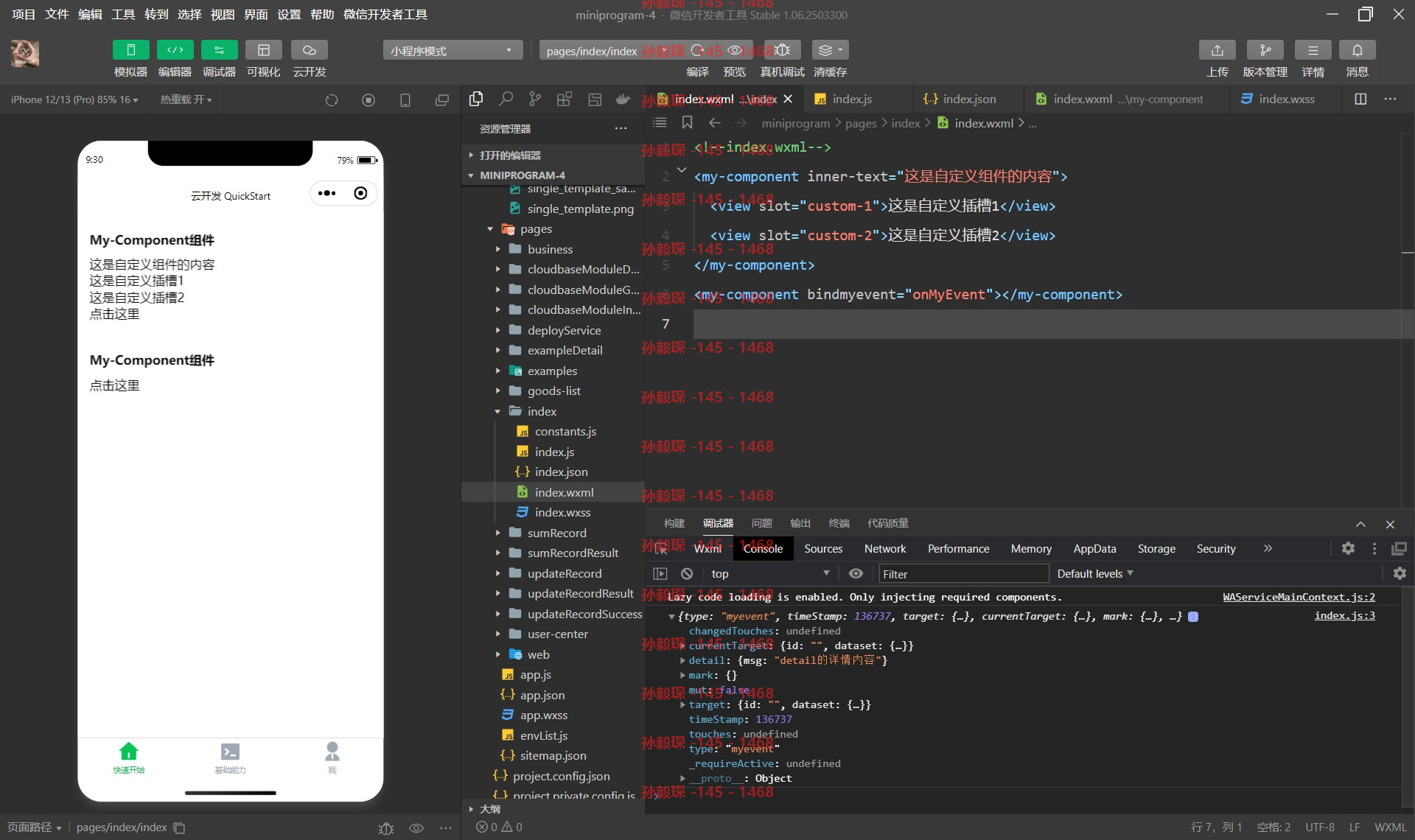
Task: Collapse the index folder
Action: [x=553, y=411]
